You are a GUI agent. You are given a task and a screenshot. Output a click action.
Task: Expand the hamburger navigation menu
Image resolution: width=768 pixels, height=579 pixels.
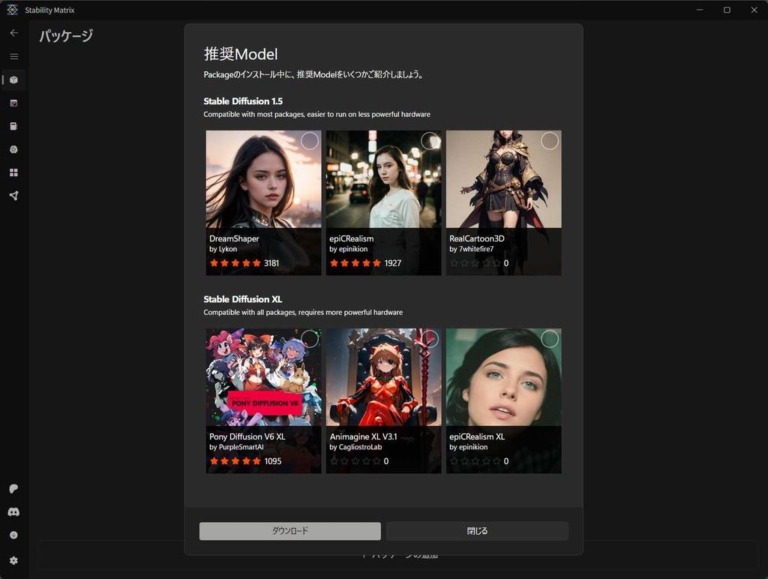[14, 56]
